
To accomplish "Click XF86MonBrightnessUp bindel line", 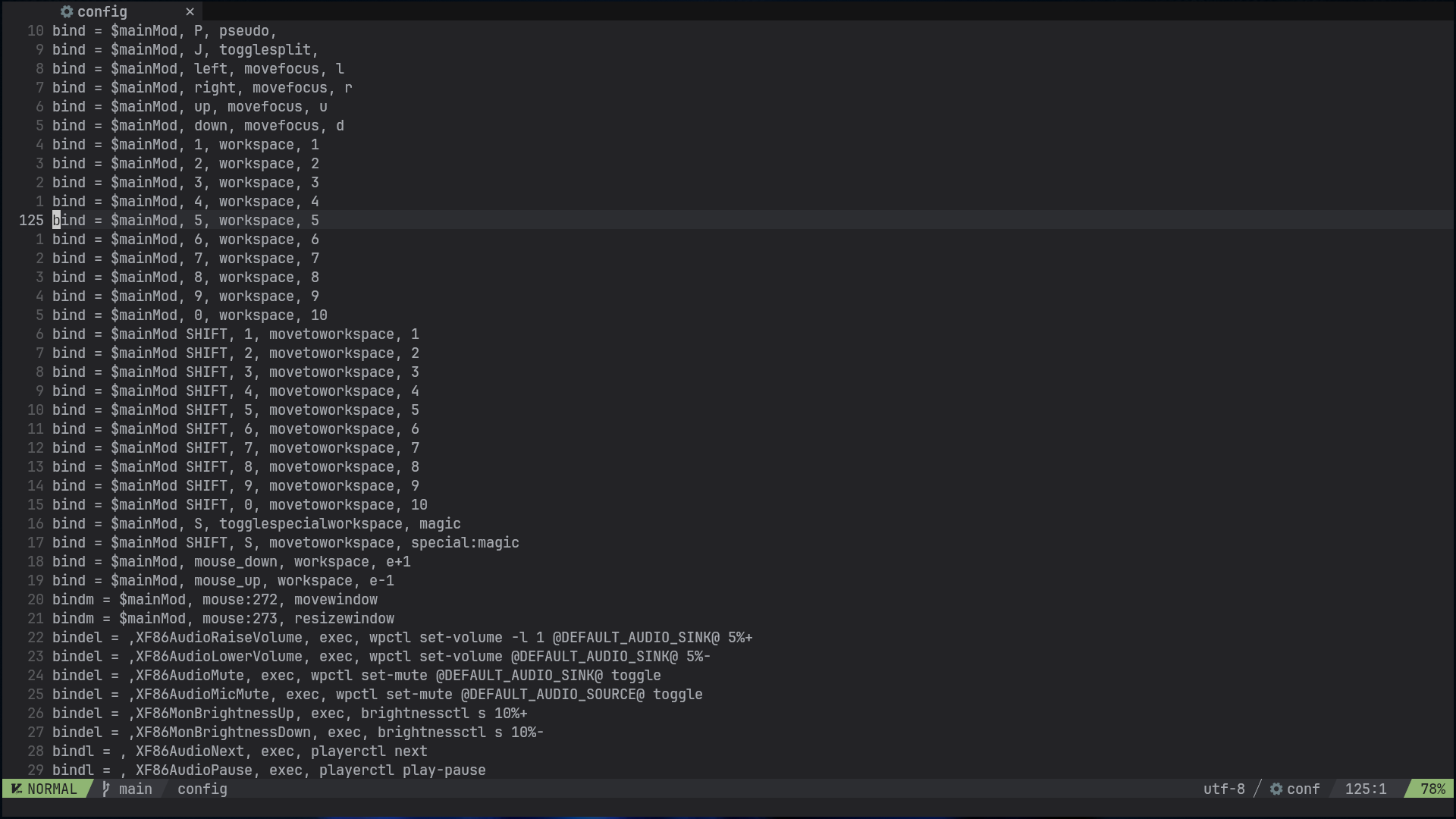I will [x=290, y=713].
